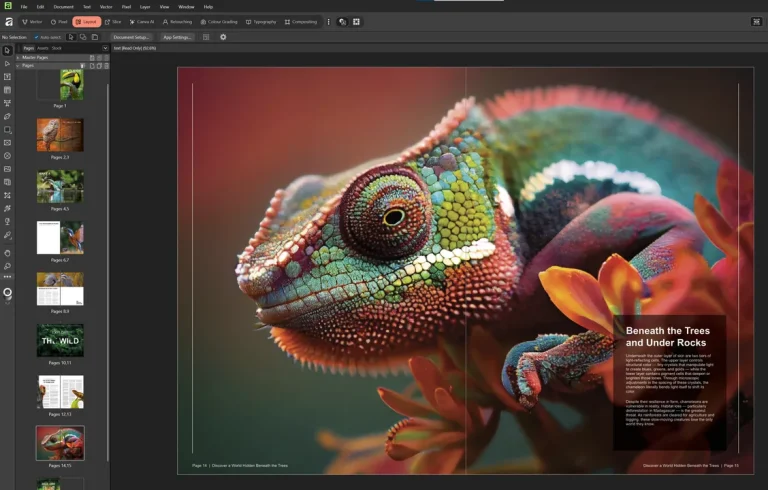Screen dimensions: 768x490
Task: Select the Move tool in left toolbar
Action: click(8, 50)
